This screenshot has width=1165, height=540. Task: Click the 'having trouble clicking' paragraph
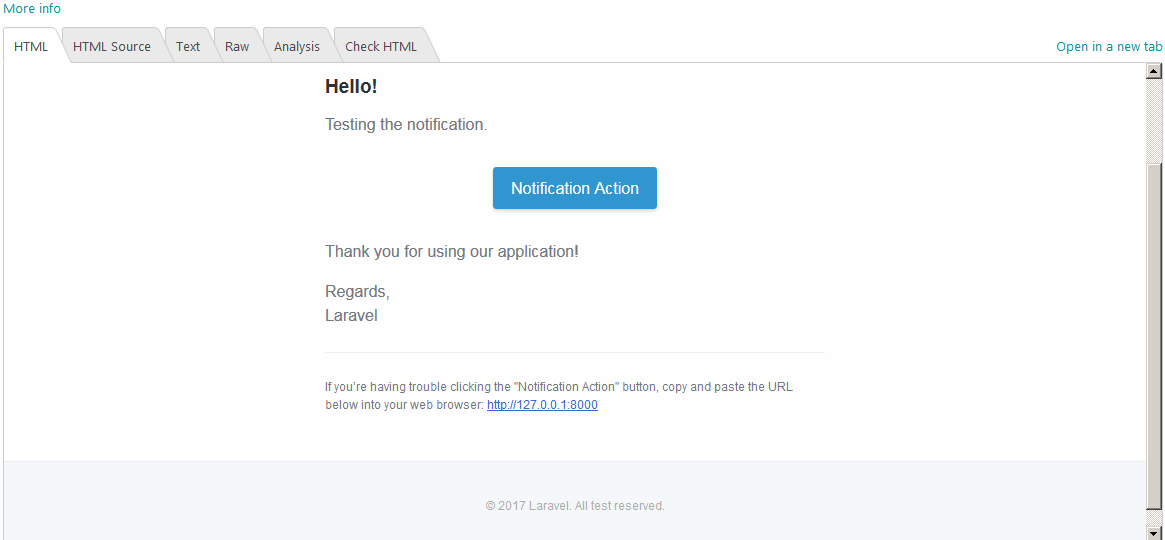[559, 387]
